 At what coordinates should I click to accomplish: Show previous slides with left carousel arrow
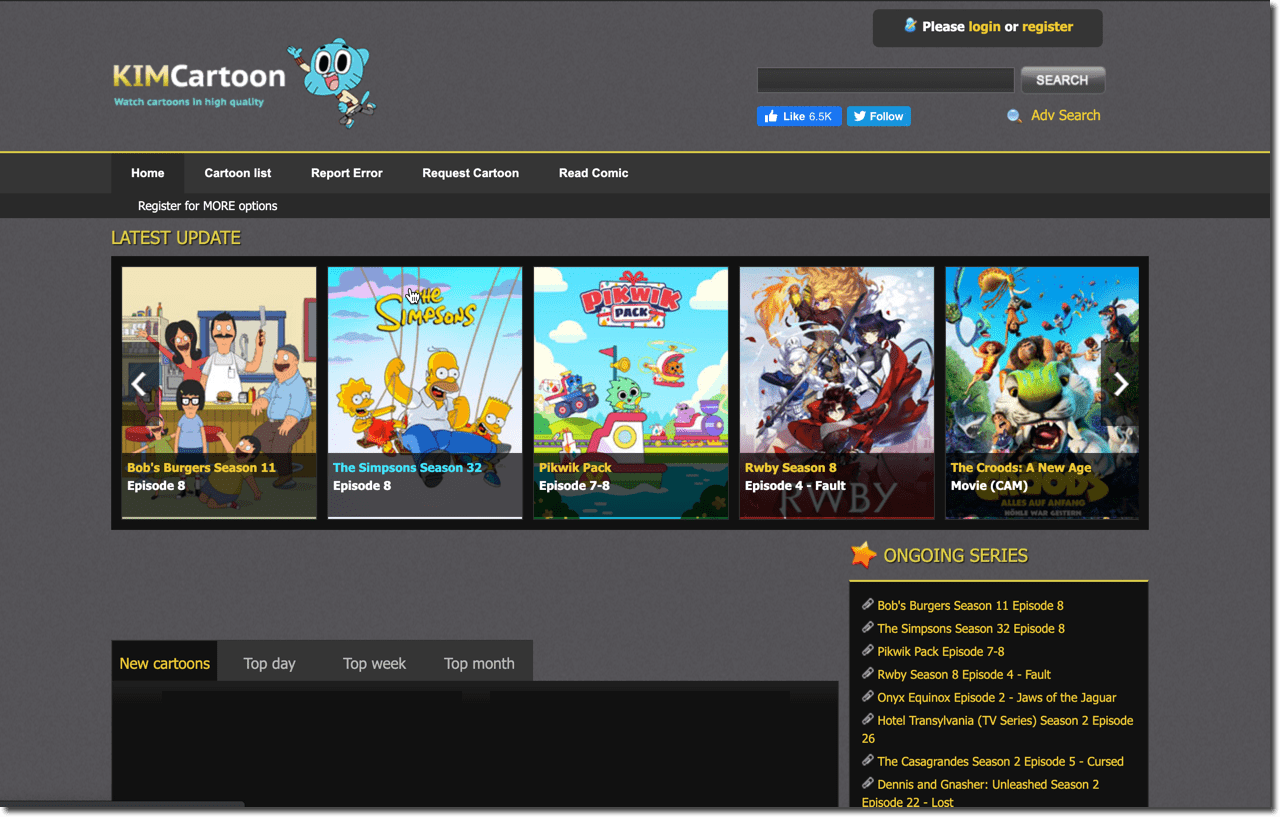point(139,384)
